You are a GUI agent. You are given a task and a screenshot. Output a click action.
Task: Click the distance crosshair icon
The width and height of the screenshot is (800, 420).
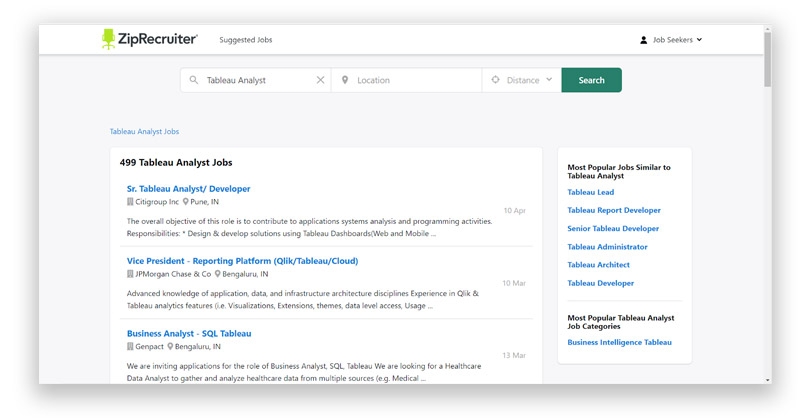pyautogui.click(x=495, y=80)
